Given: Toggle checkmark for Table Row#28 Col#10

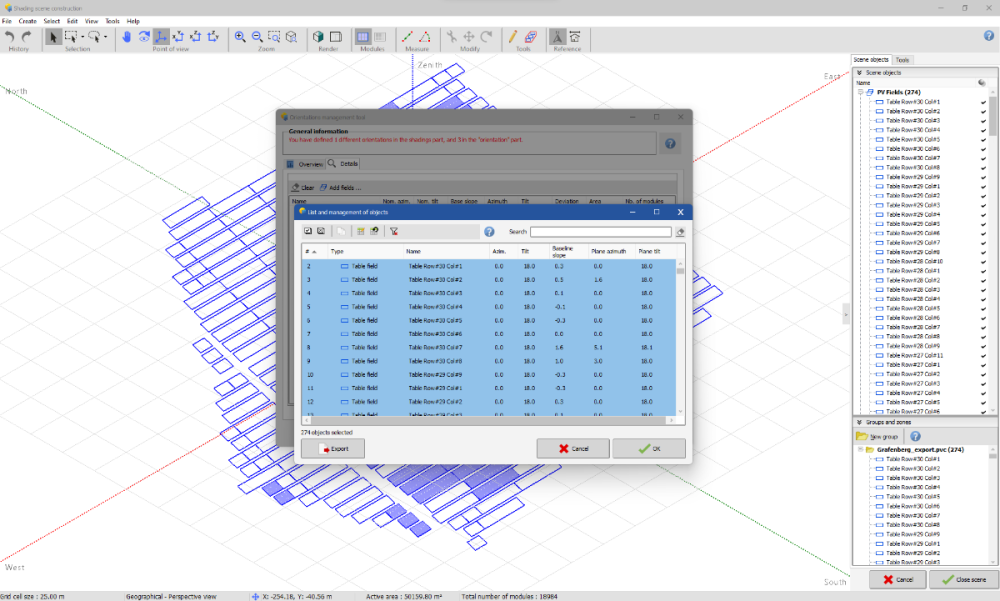Looking at the screenshot, I should tap(983, 261).
